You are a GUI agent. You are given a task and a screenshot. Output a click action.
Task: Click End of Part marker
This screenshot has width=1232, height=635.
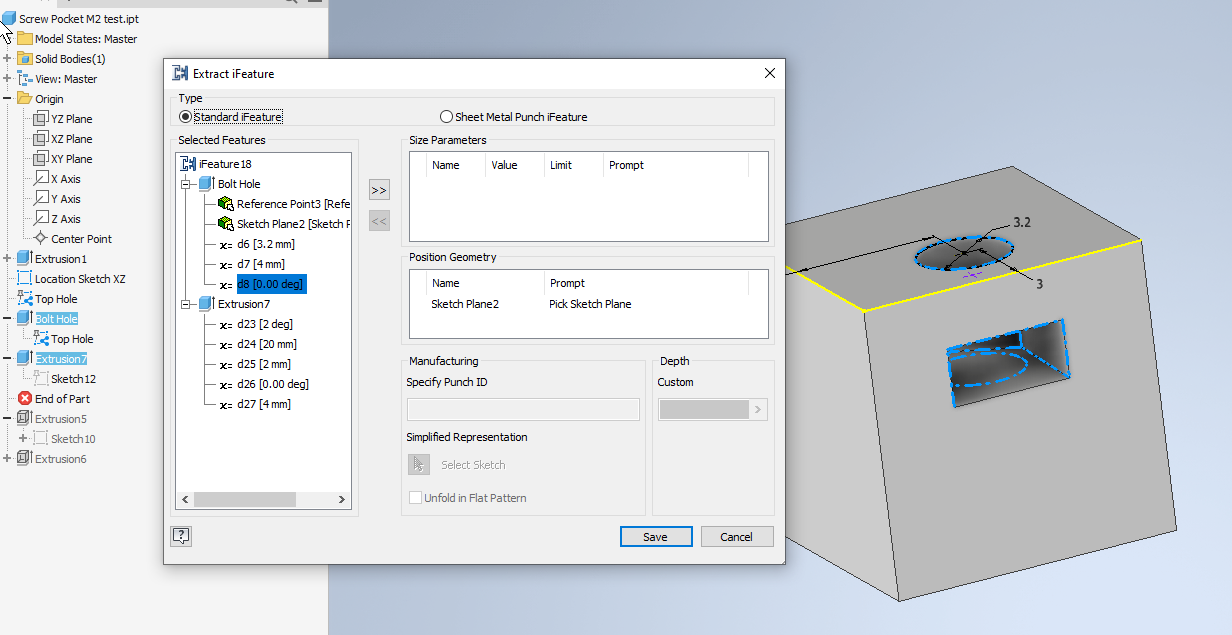pos(62,399)
